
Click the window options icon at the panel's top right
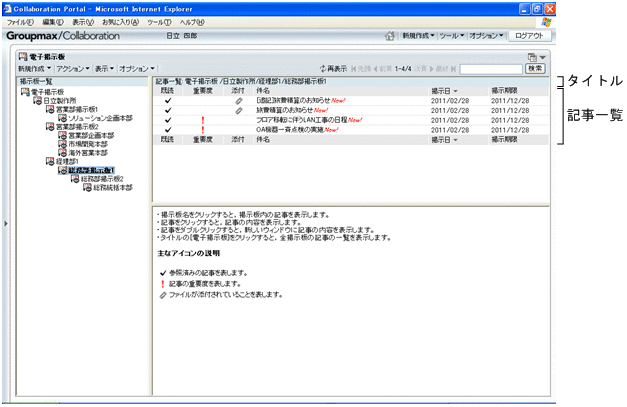(532, 57)
